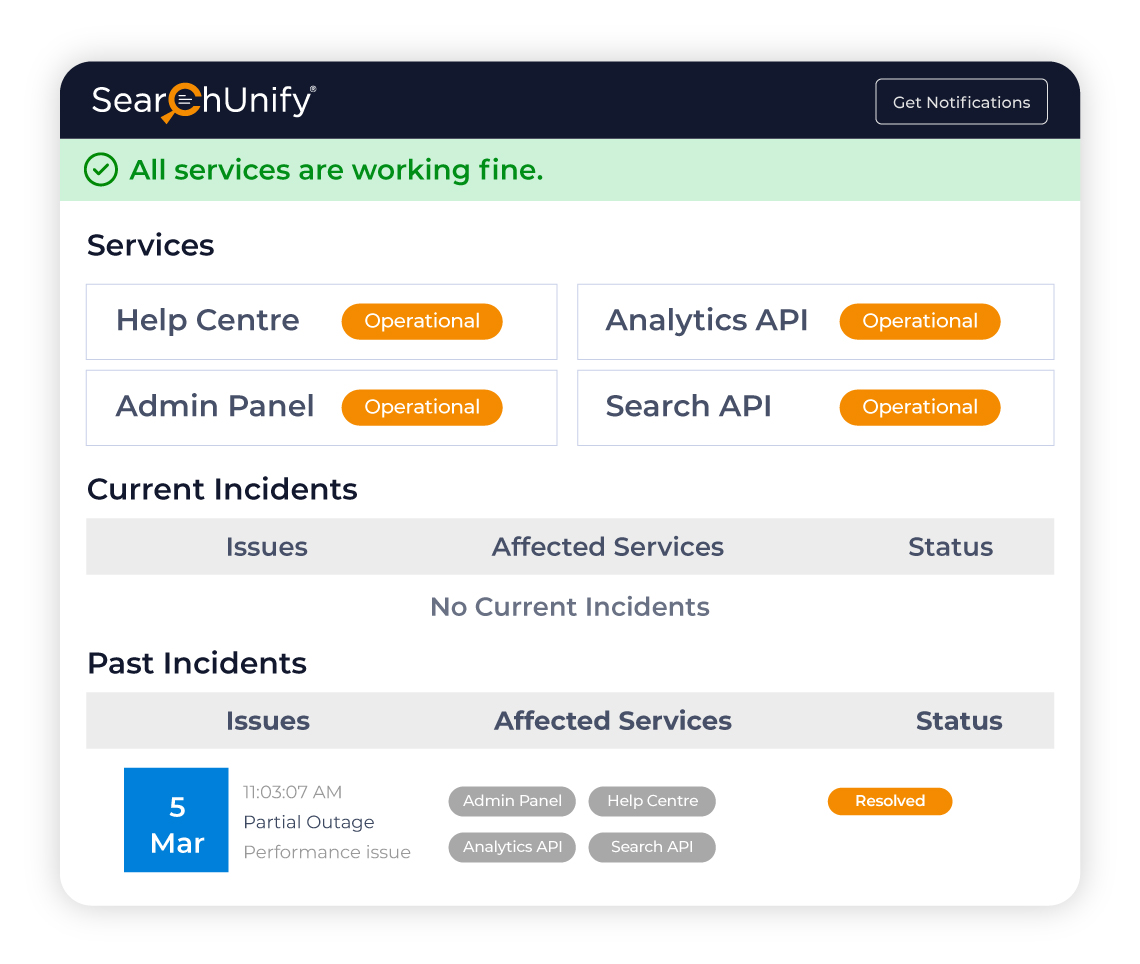Viewport: 1140px width, 964px height.
Task: Click the Admin Panel affected service tag
Action: tap(512, 801)
